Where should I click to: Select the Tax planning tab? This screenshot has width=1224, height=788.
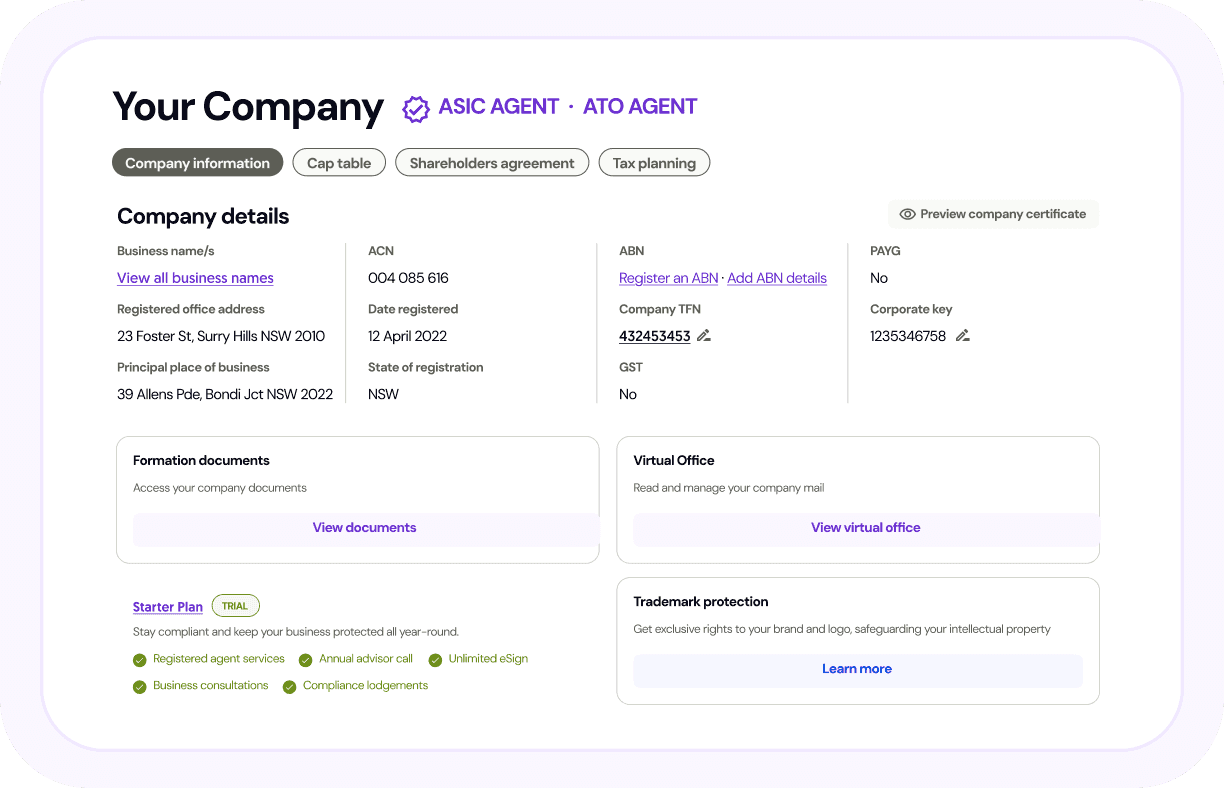(654, 163)
